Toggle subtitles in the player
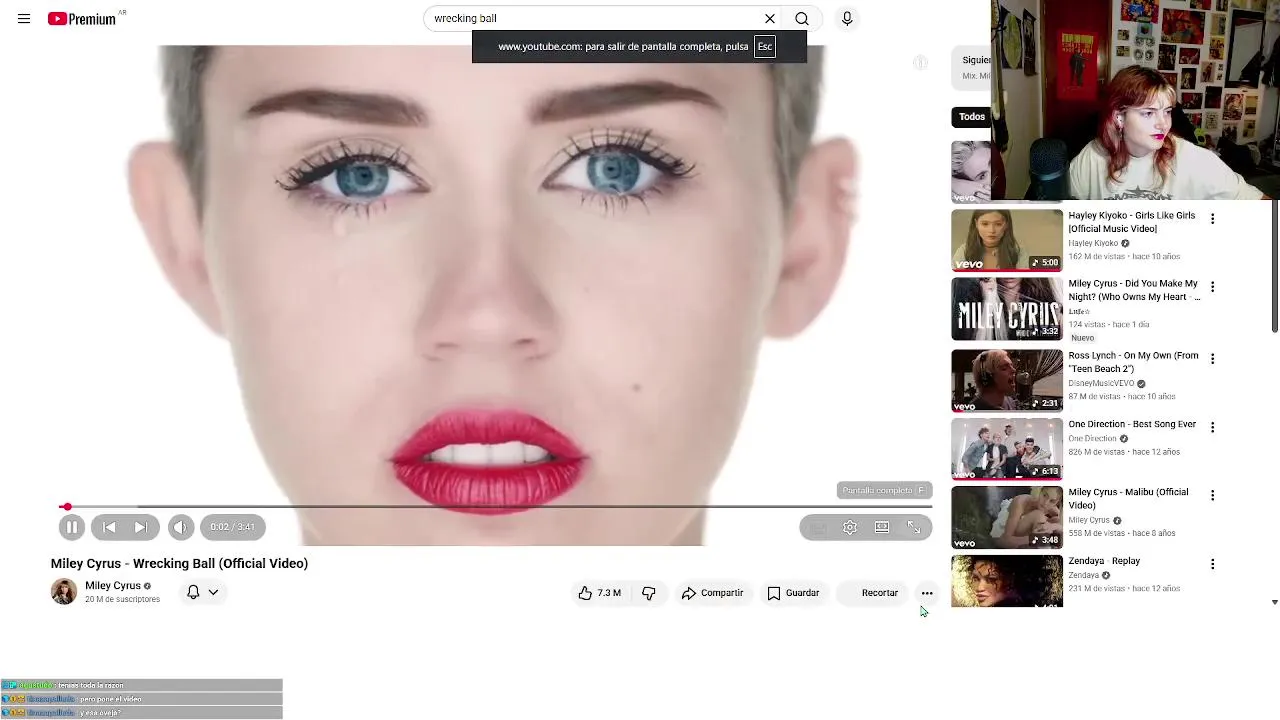 click(818, 527)
